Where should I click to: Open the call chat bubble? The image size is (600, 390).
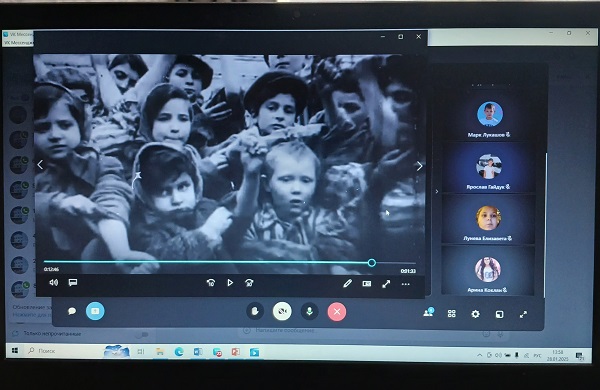pos(72,311)
